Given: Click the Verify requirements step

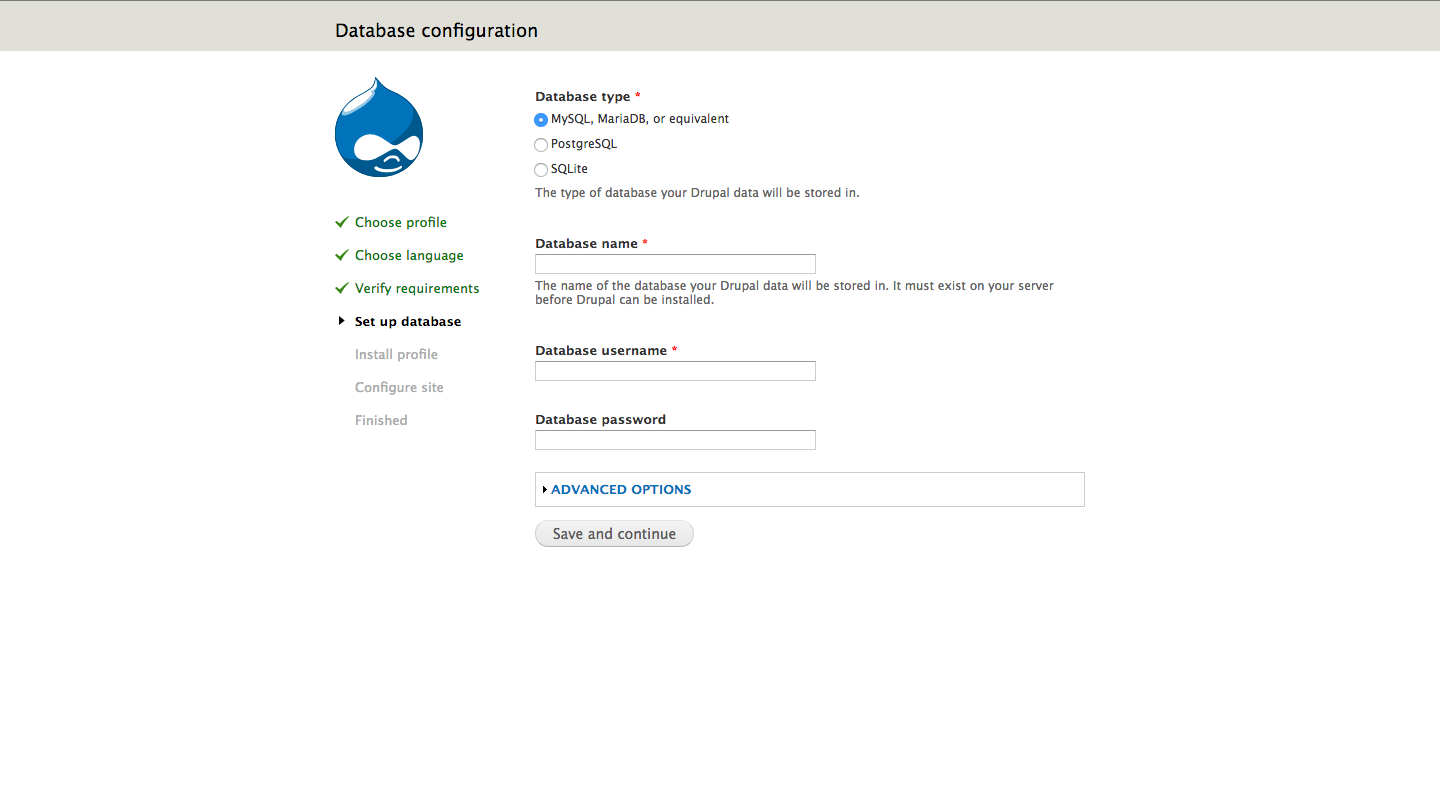Looking at the screenshot, I should coord(417,288).
